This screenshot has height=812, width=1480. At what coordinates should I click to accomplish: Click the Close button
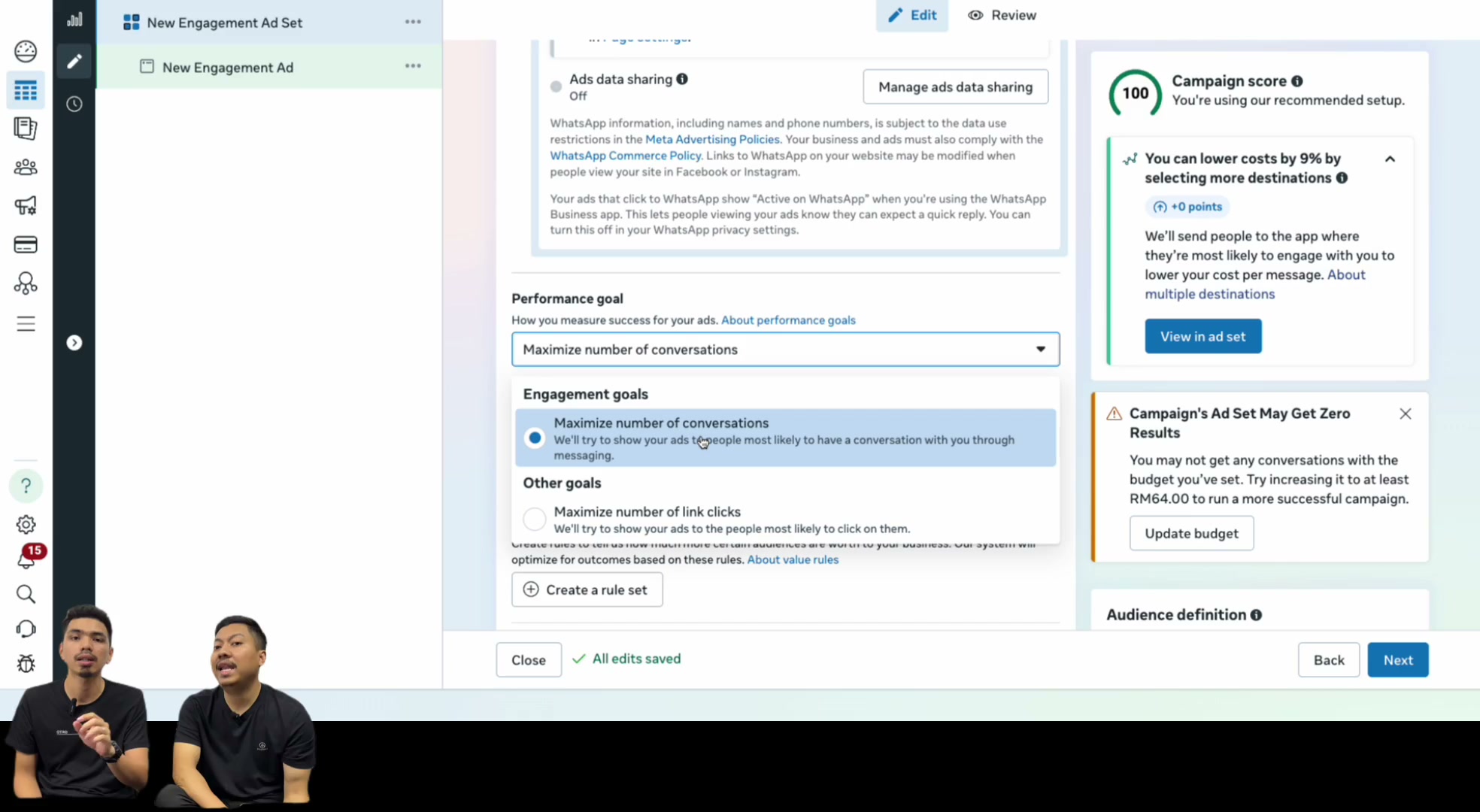click(529, 659)
